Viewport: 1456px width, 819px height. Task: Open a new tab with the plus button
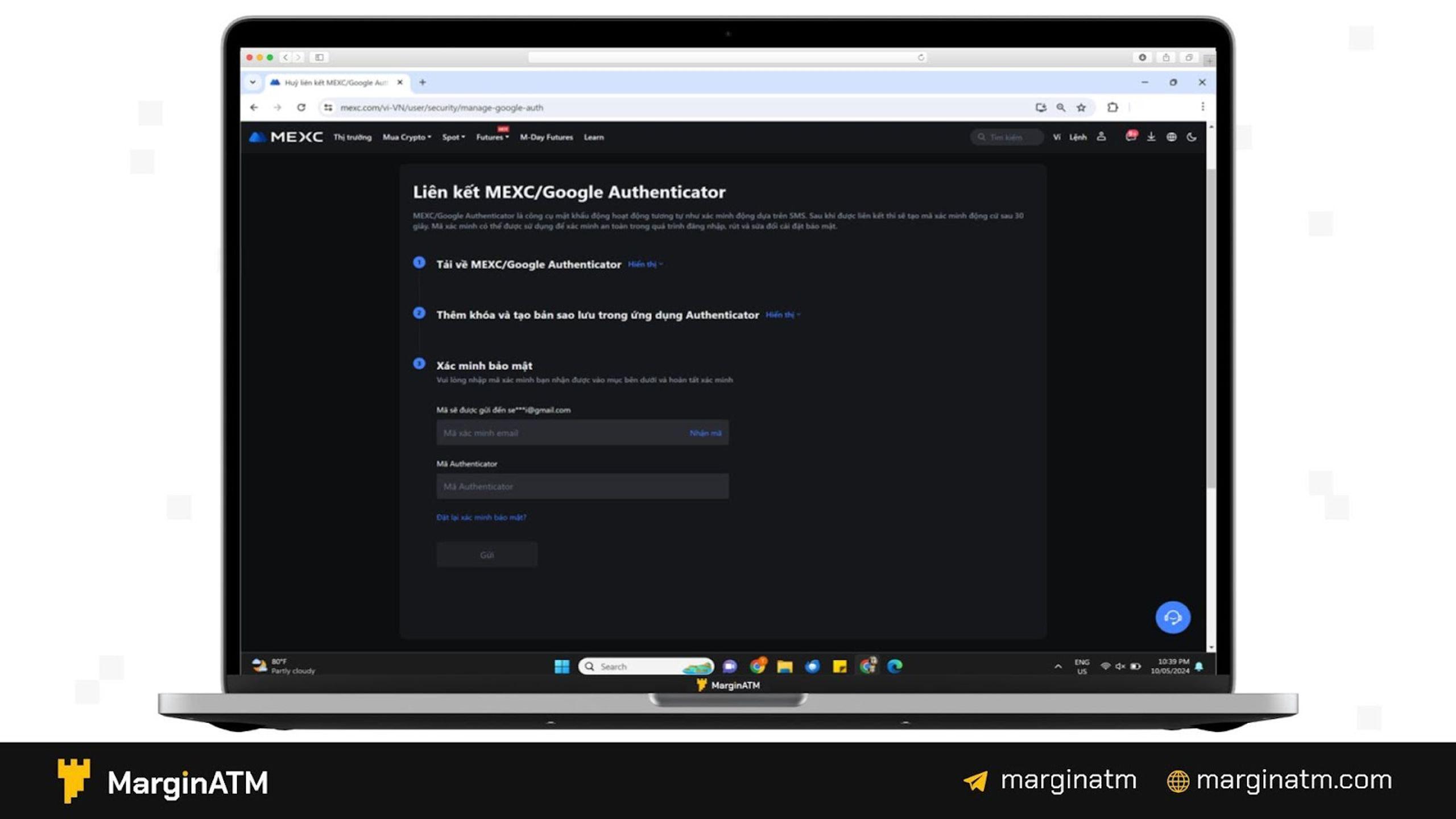[423, 82]
